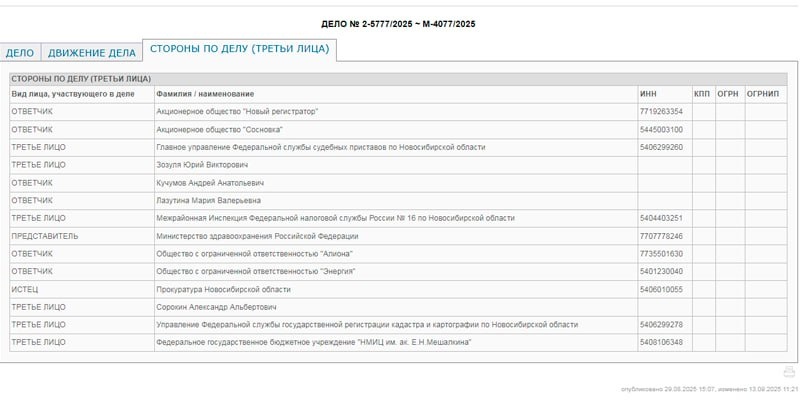Click the 'Вид лица, участвующего в деле' column header
Screen dimensions: 800x400
[73, 94]
